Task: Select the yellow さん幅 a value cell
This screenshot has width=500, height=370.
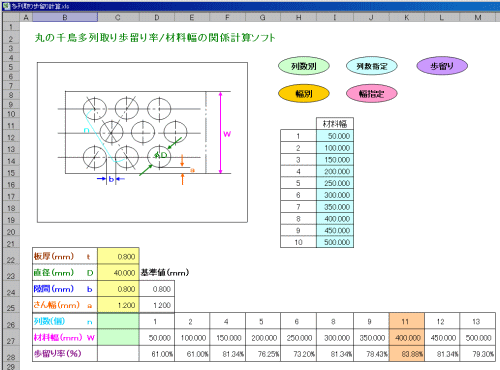Action: coord(118,305)
